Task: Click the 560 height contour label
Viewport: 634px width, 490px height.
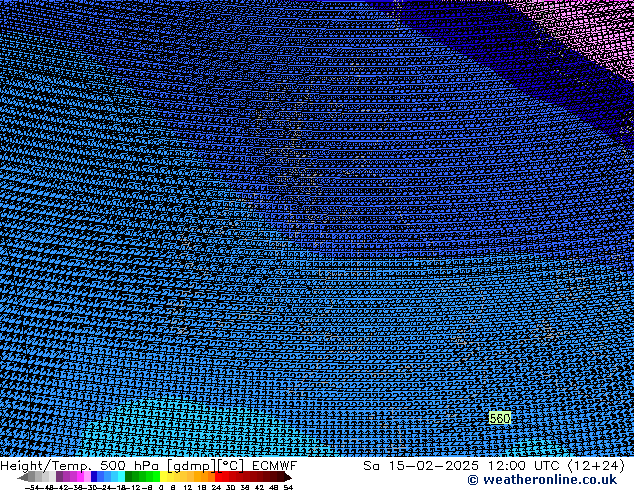Action: [x=500, y=418]
